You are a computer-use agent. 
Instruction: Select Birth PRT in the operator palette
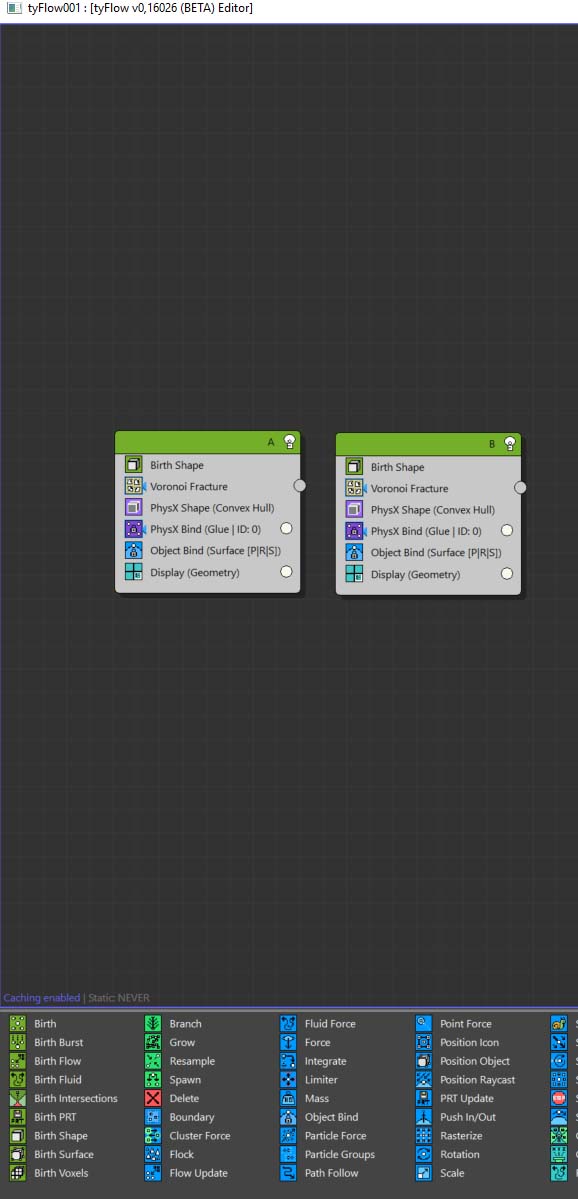pos(43,1117)
